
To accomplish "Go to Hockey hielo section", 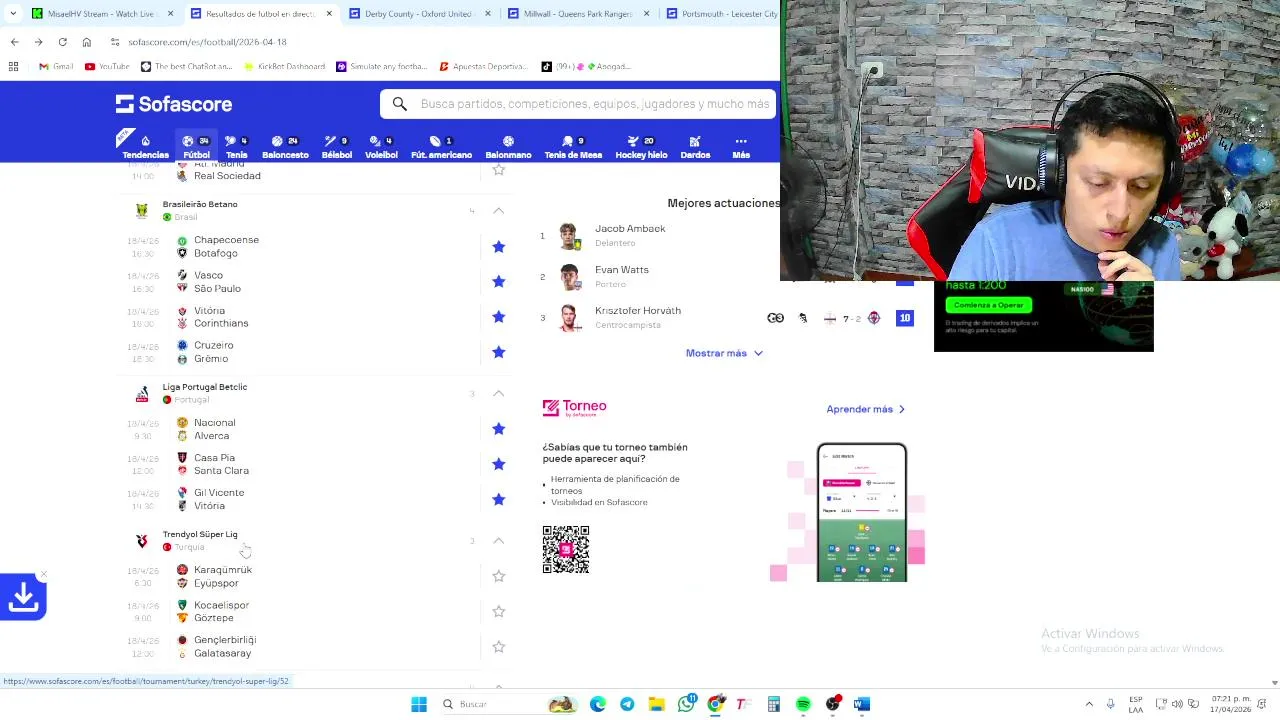I will coord(641,147).
